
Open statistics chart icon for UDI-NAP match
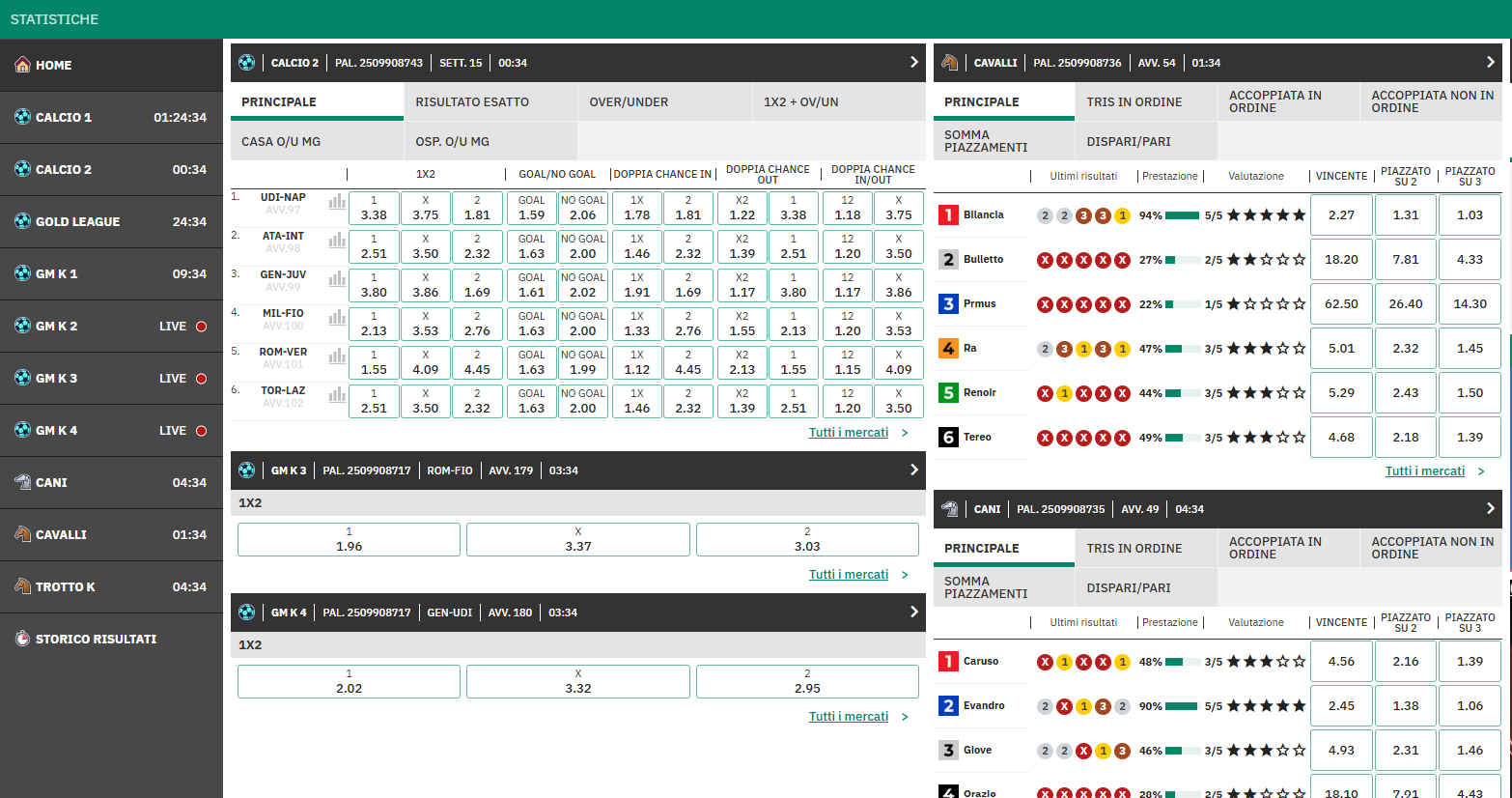[x=337, y=202]
